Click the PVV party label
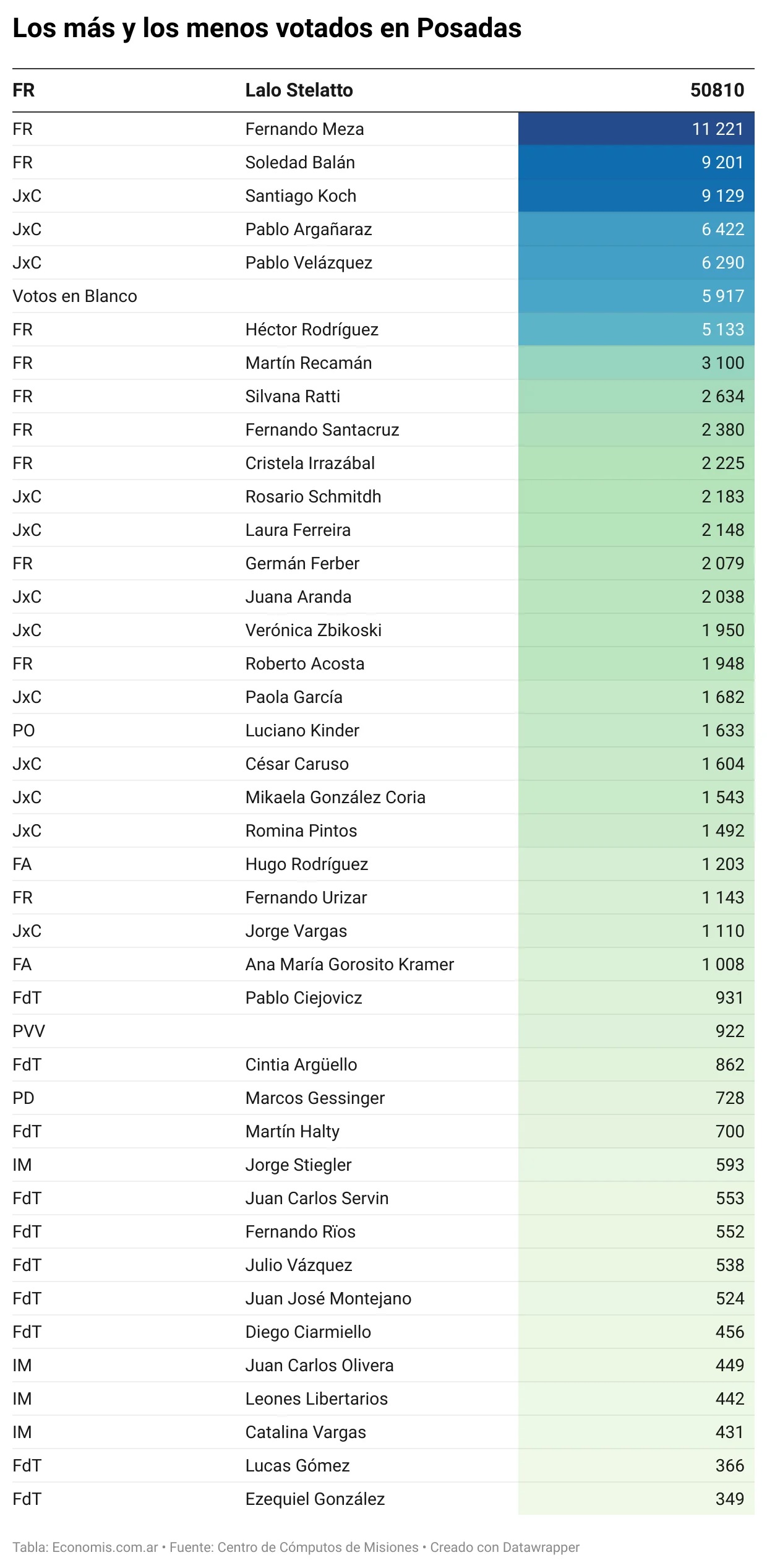Image resolution: width=767 pixels, height=1568 pixels. [28, 1031]
